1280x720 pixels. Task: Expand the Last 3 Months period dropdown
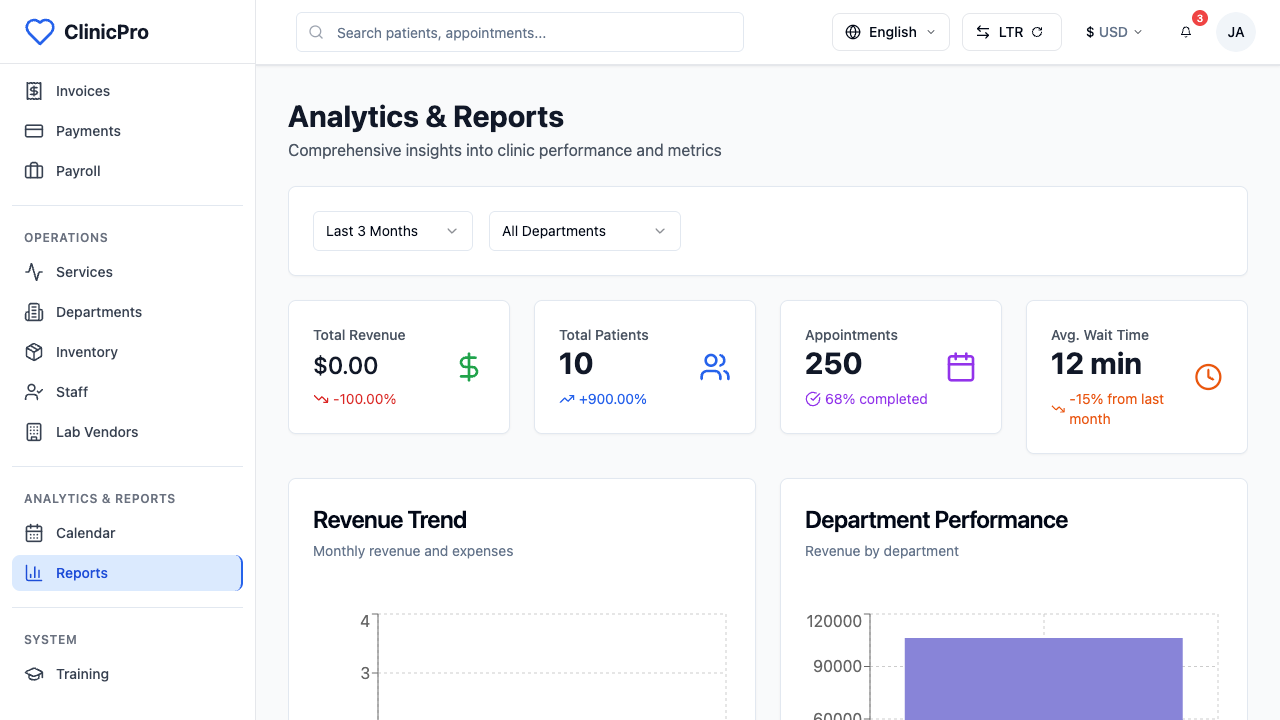[x=393, y=231]
